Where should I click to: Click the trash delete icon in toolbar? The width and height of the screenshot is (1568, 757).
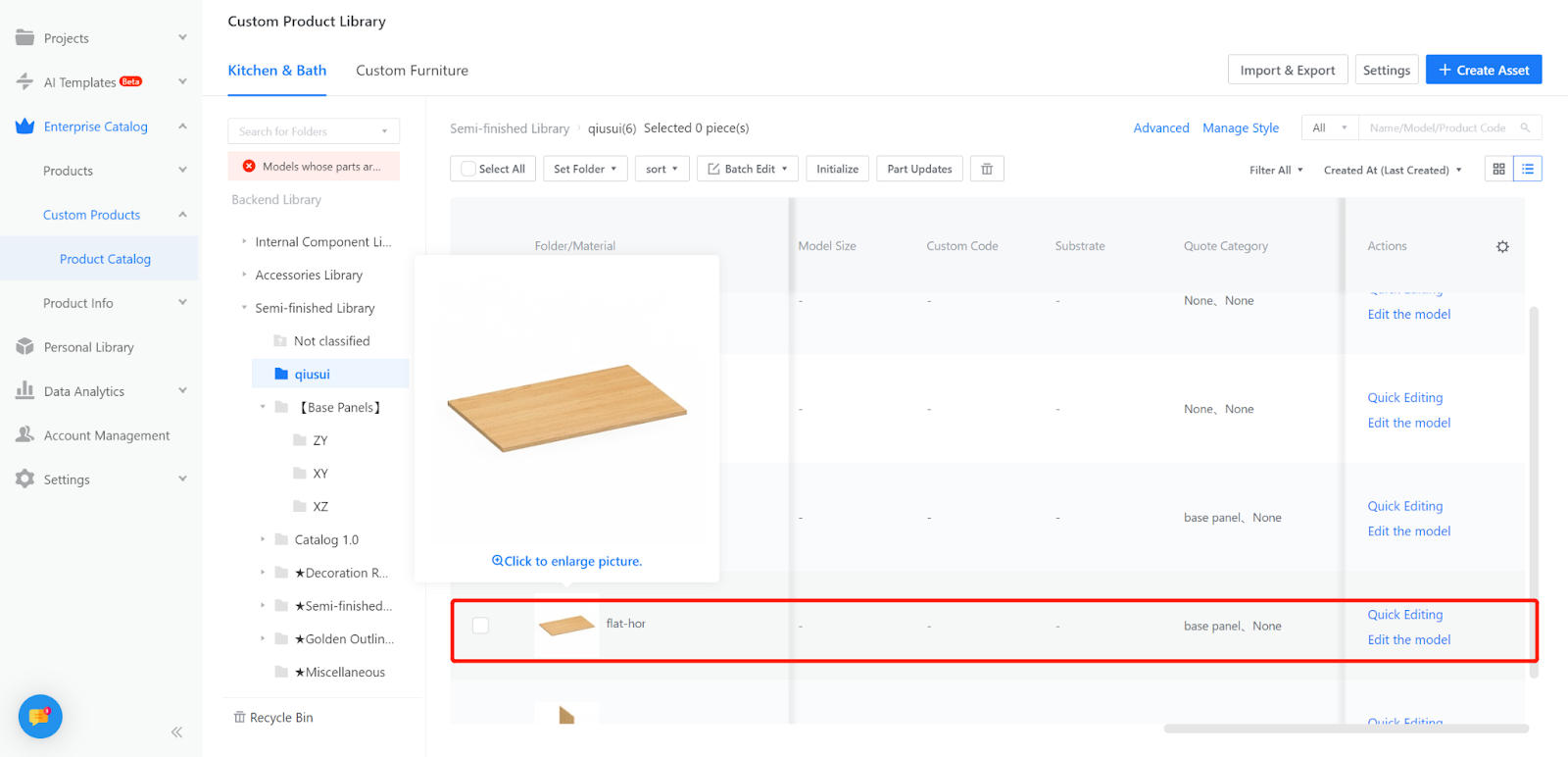[987, 169]
